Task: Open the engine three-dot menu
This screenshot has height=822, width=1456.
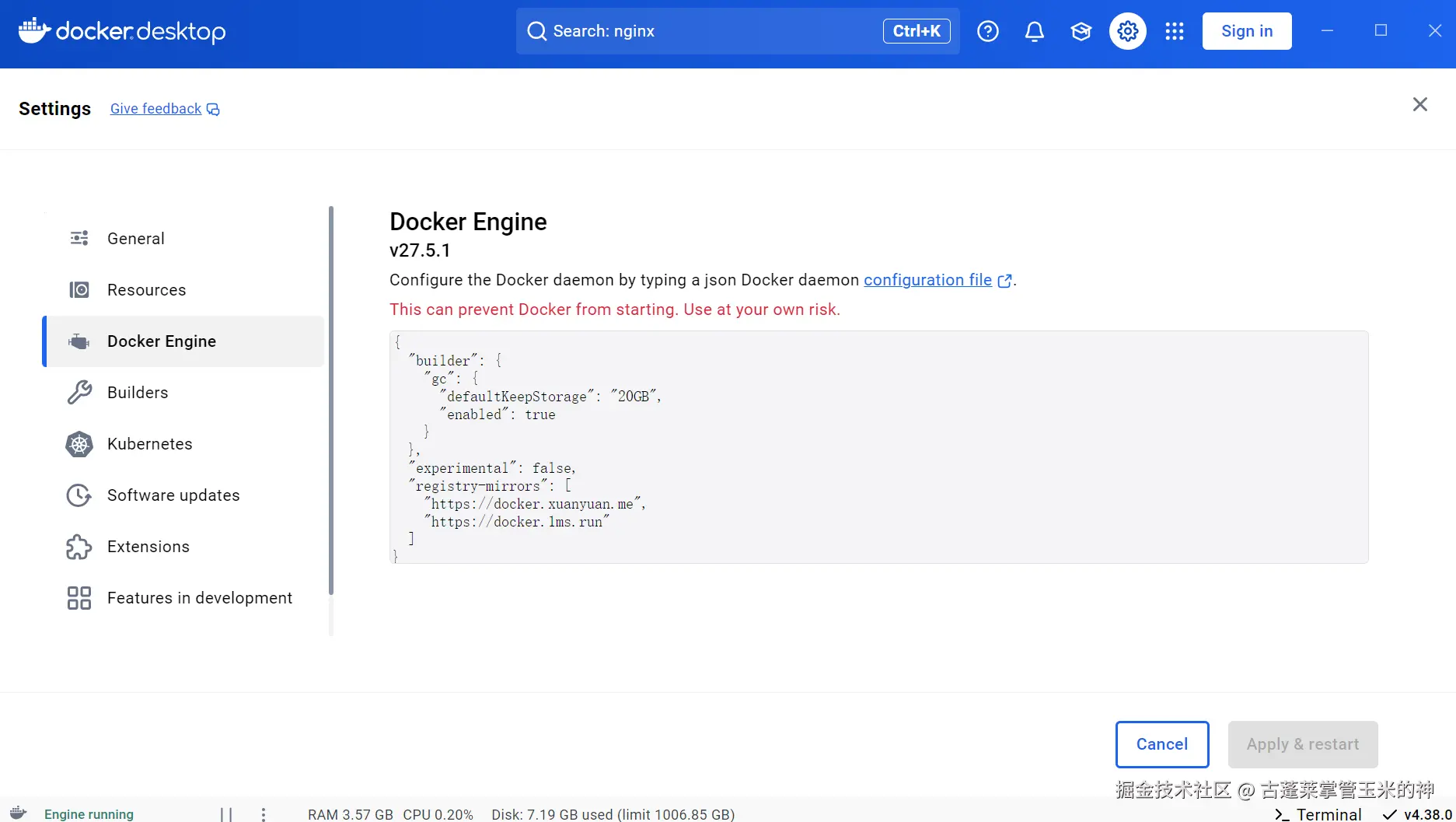Action: pos(264,814)
